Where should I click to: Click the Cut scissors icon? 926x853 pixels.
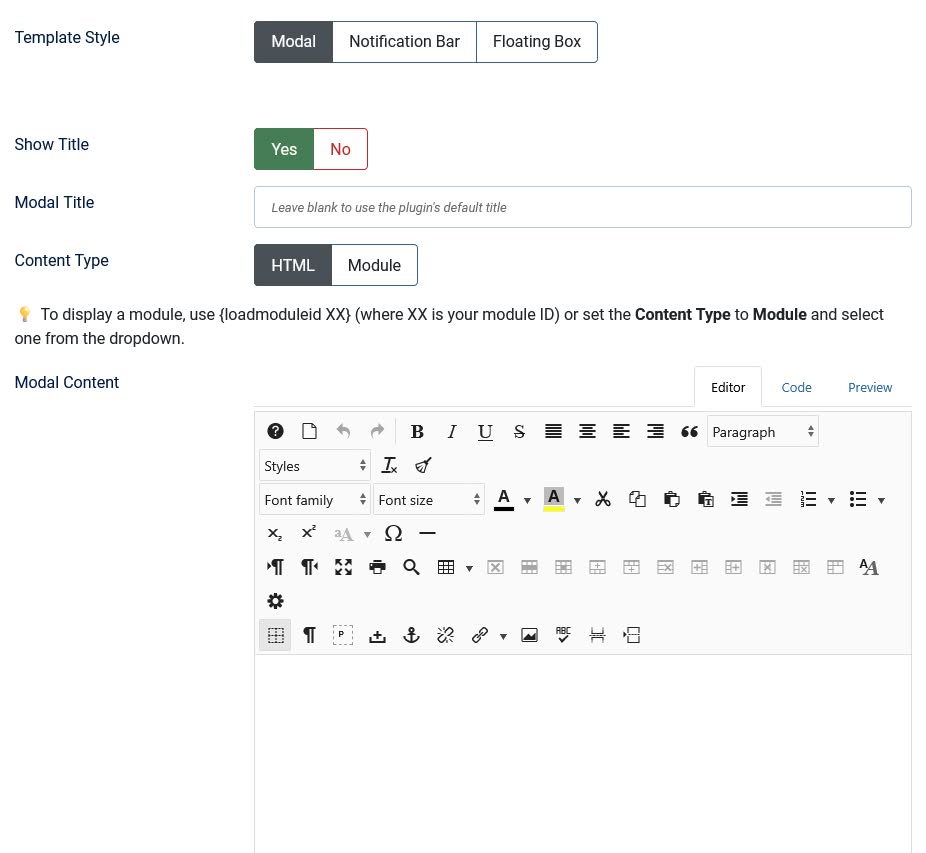tap(603, 499)
